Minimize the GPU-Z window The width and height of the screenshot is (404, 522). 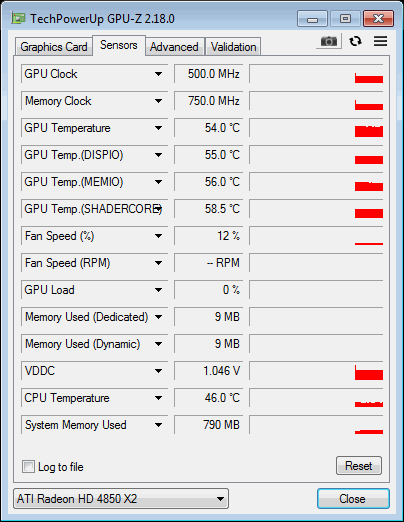click(312, 19)
